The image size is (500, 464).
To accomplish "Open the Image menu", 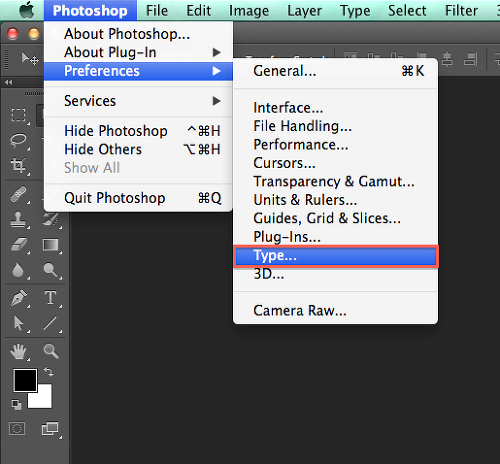I will pos(249,11).
